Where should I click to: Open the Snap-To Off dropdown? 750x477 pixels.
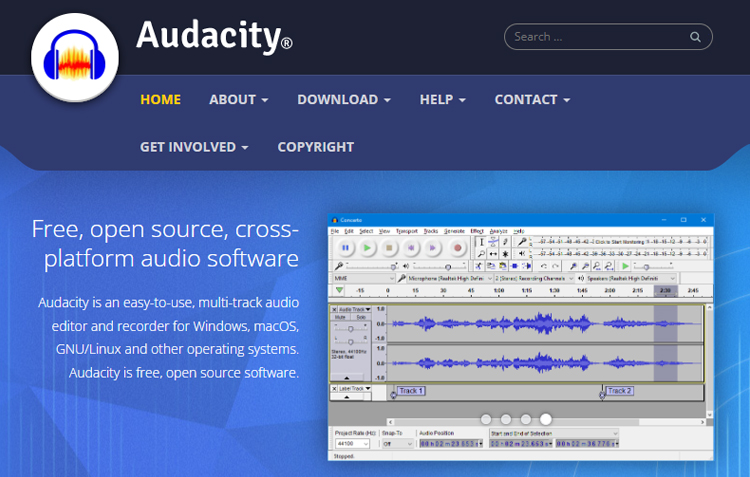click(x=397, y=444)
